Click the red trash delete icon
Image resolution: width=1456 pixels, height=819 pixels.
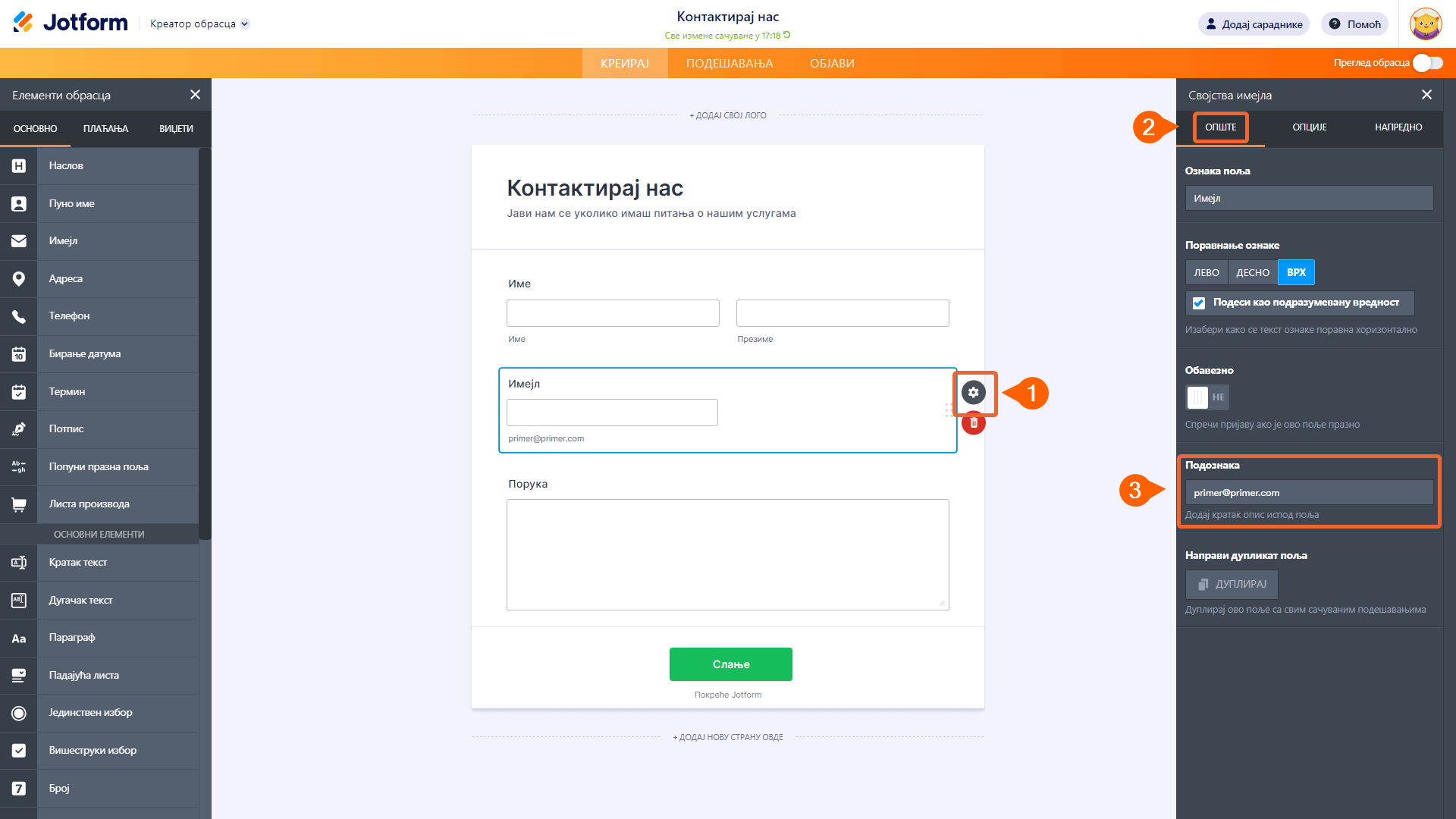pyautogui.click(x=974, y=423)
